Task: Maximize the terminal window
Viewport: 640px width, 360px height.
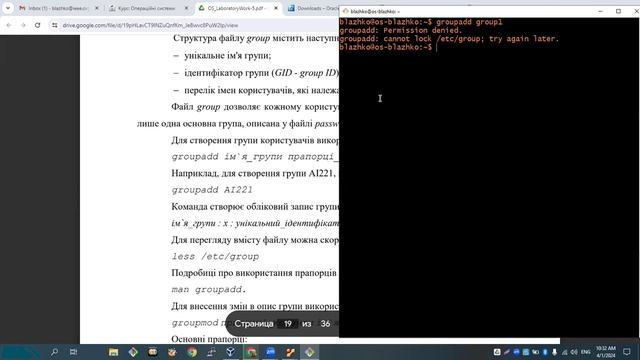Action: (x=618, y=11)
